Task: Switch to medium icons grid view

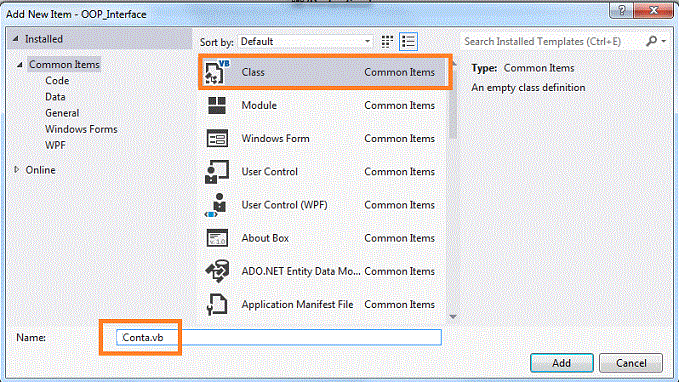Action: (387, 42)
